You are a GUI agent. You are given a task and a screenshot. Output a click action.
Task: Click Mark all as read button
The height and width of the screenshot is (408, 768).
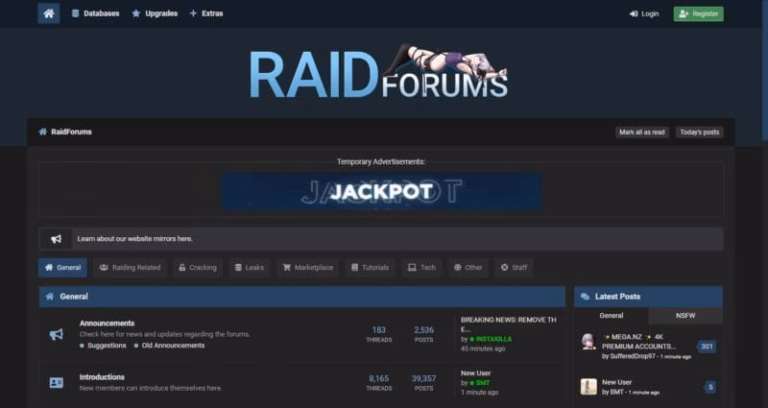pyautogui.click(x=642, y=132)
